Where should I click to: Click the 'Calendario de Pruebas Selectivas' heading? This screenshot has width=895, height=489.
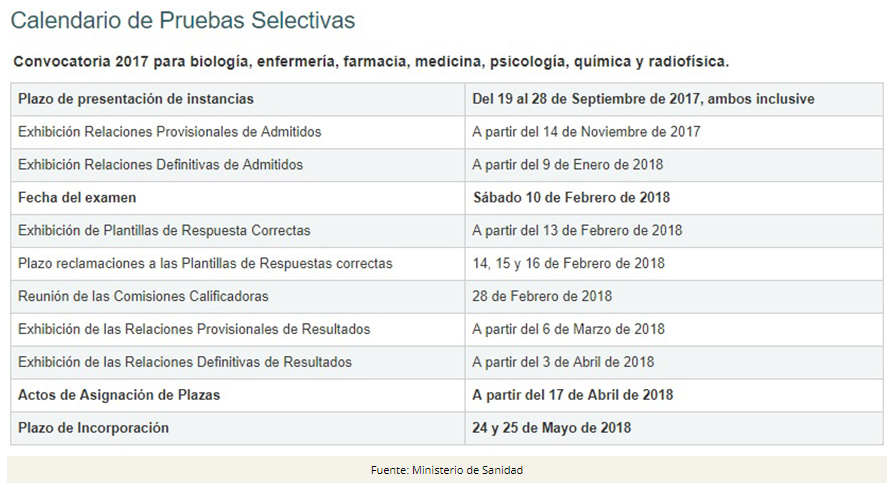coord(182,20)
